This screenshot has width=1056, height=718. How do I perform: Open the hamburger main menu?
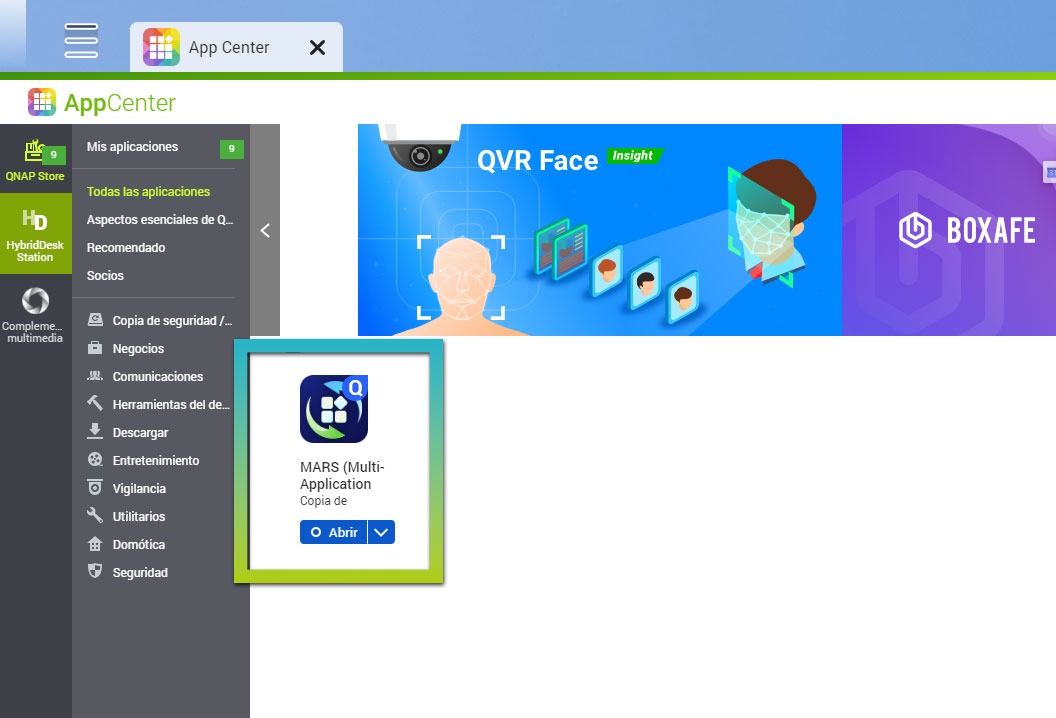81,40
